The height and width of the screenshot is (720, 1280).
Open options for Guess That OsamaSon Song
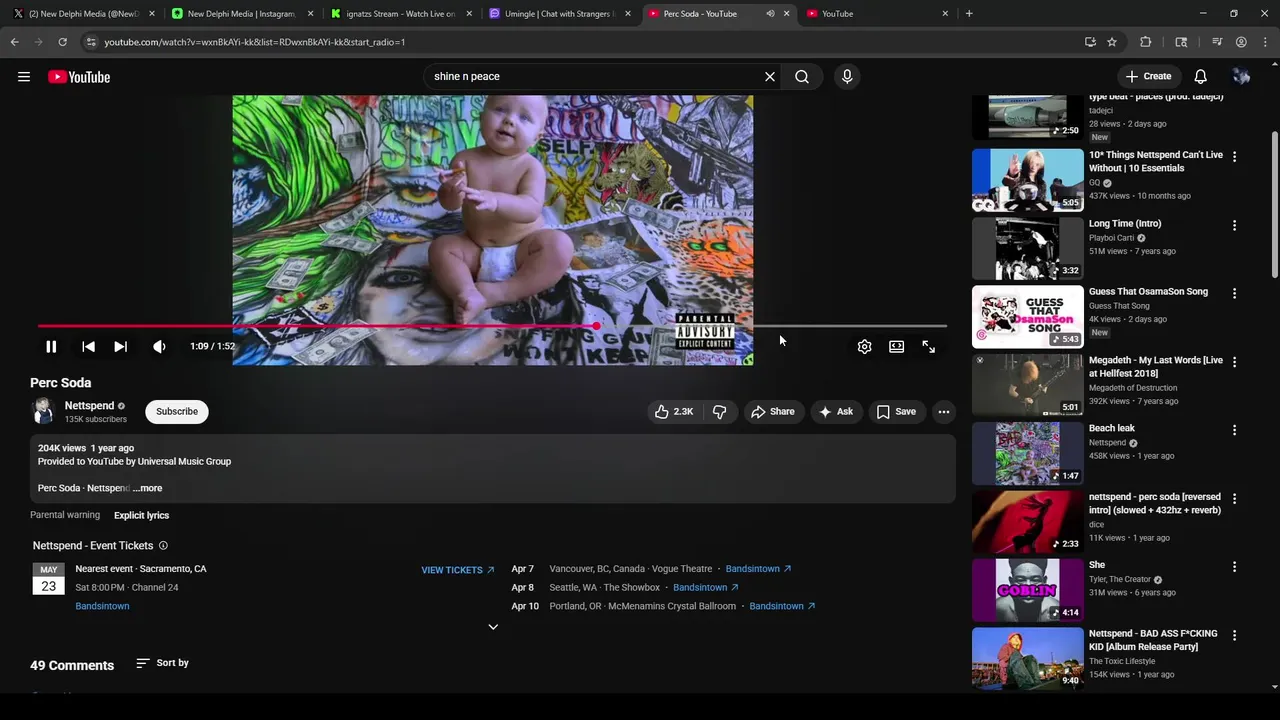coord(1234,294)
